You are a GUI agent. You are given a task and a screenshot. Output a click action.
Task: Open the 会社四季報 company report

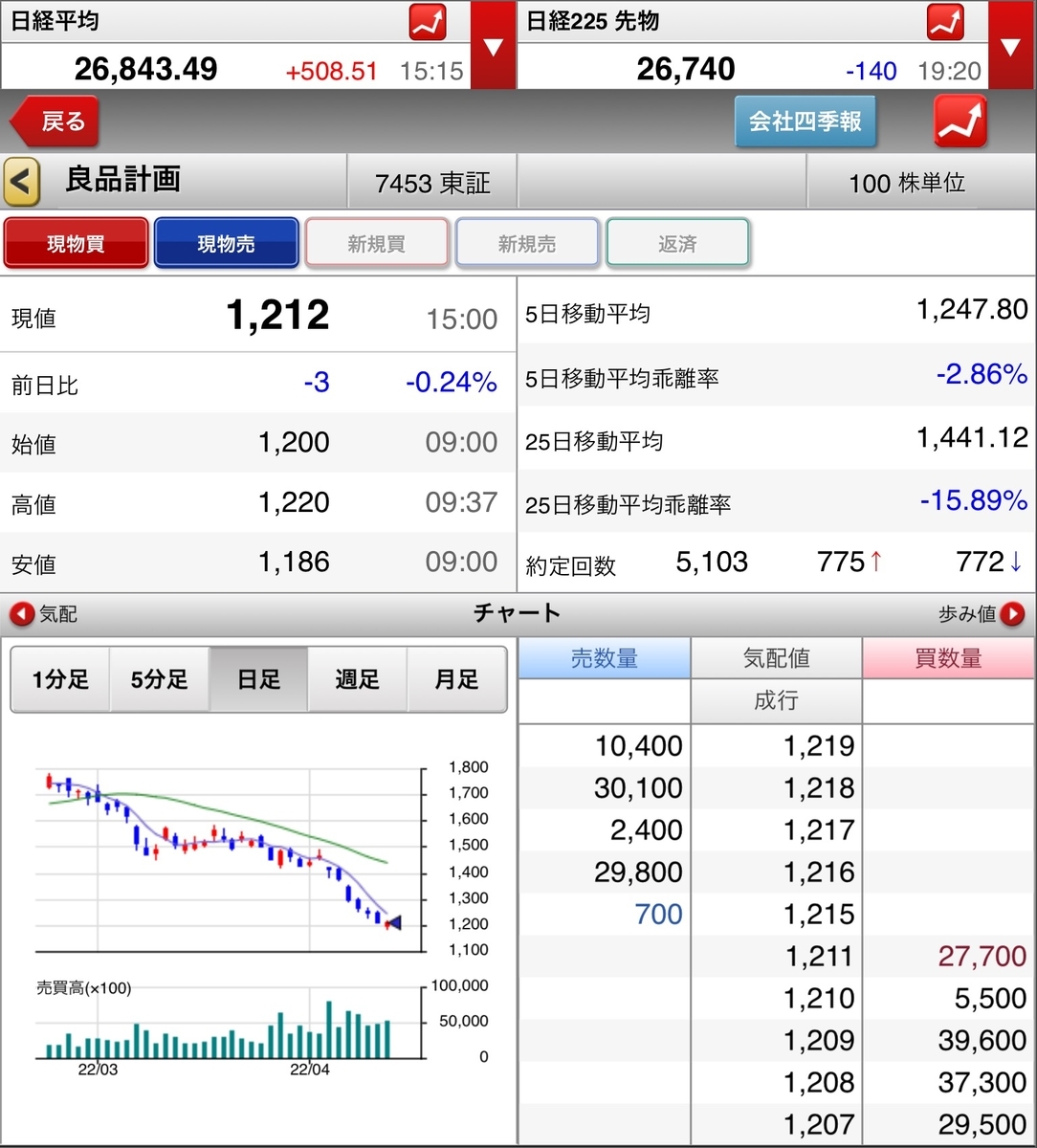coord(805,121)
